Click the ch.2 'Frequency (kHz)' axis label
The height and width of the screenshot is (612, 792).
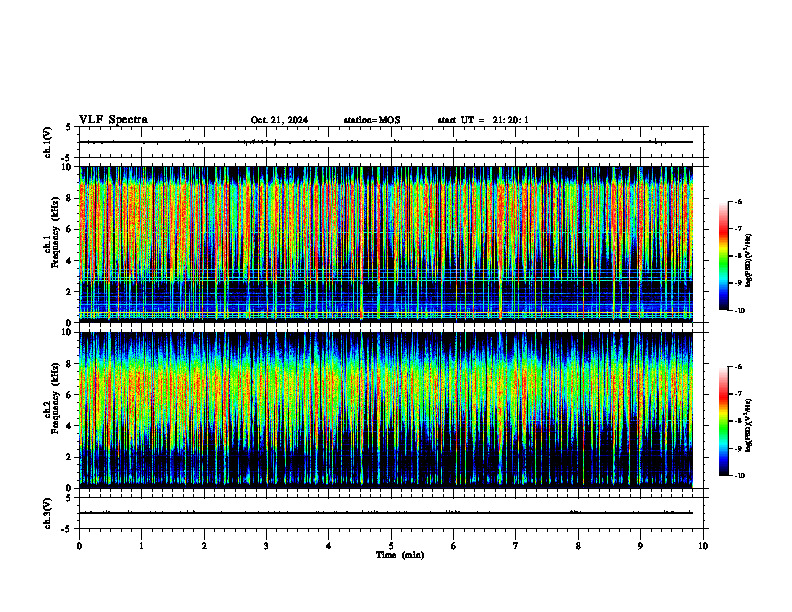click(x=55, y=398)
